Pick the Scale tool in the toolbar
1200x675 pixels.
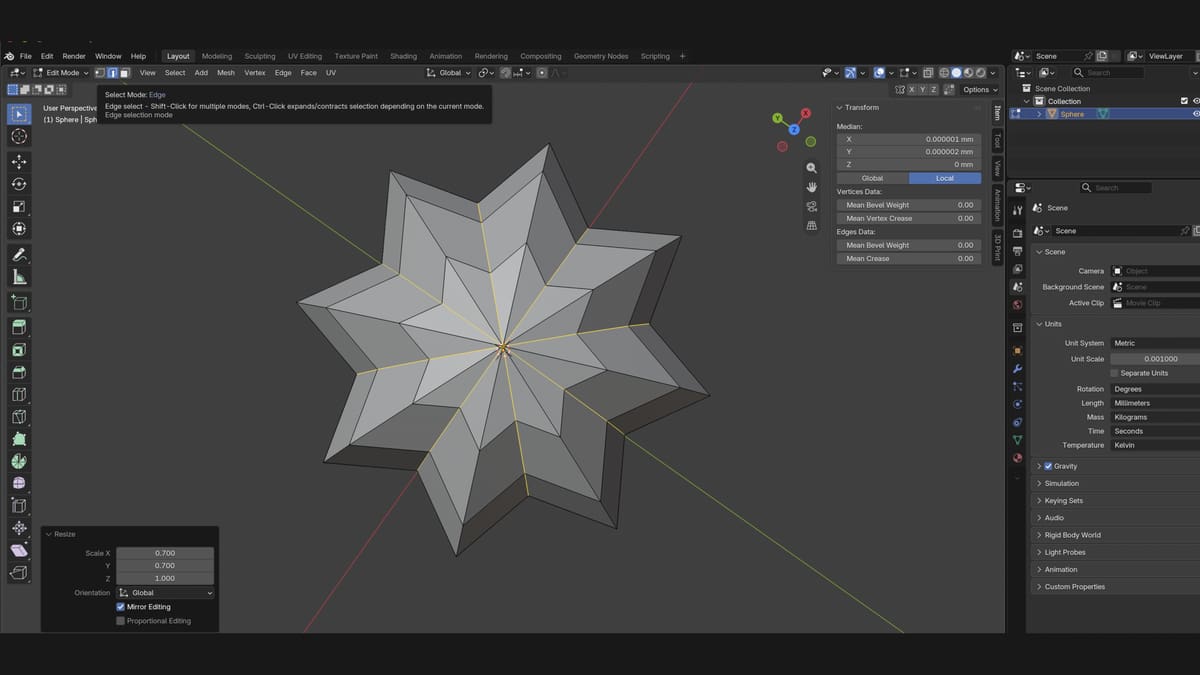pyautogui.click(x=19, y=207)
